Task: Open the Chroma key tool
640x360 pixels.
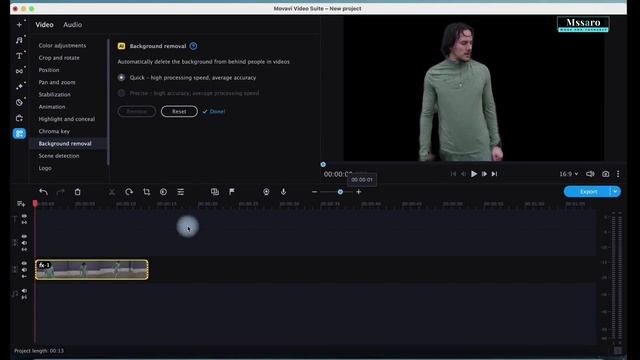Action: pyautogui.click(x=54, y=131)
